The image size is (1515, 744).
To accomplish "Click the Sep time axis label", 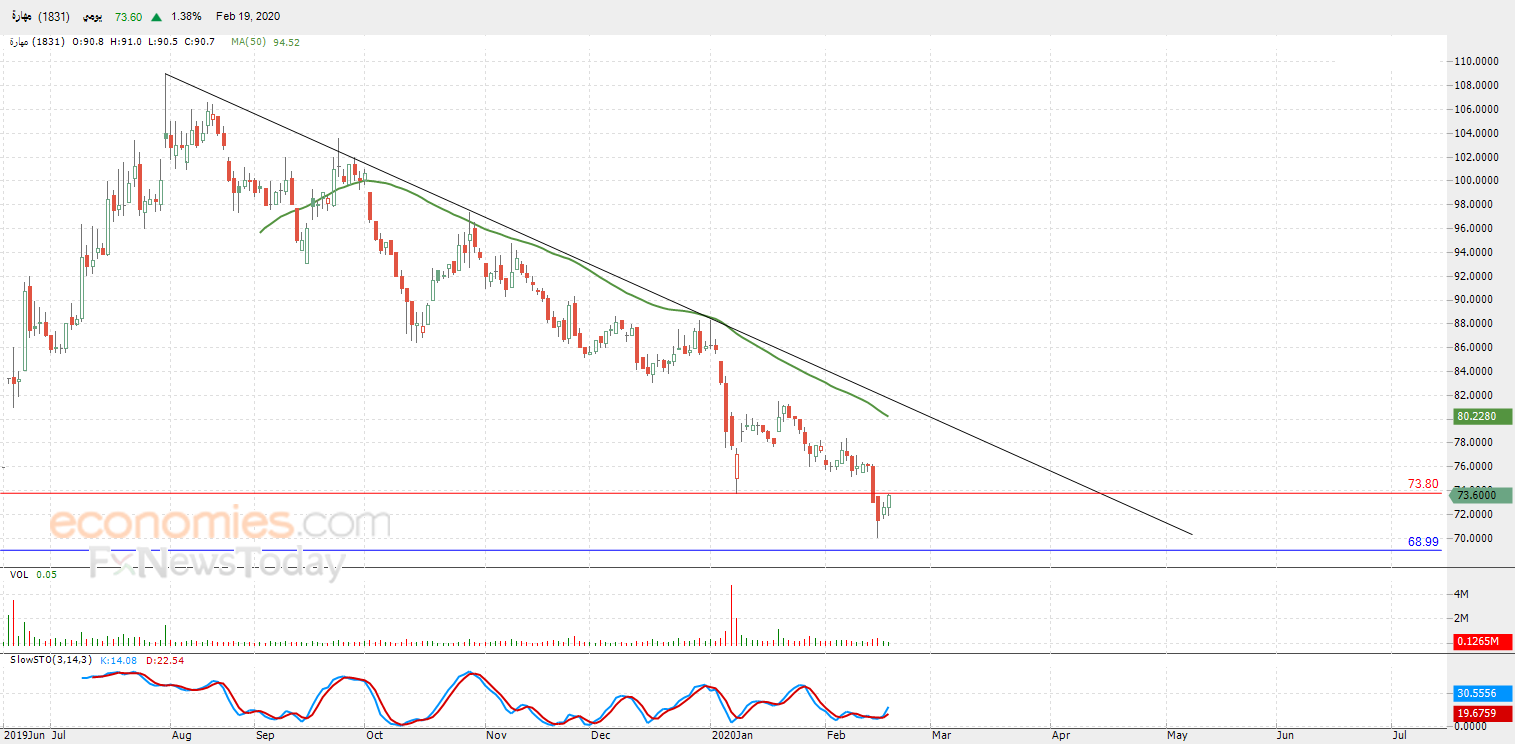I will (x=265, y=735).
